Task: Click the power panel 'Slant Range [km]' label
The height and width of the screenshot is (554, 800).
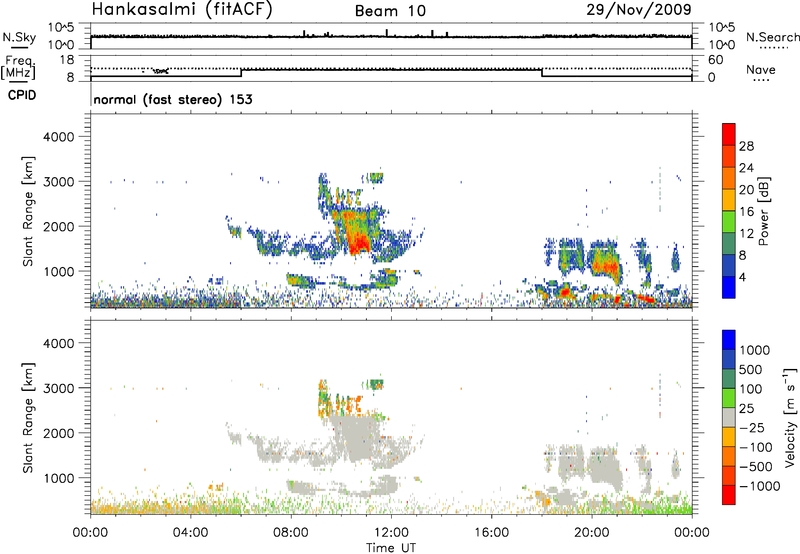Action: tap(28, 211)
